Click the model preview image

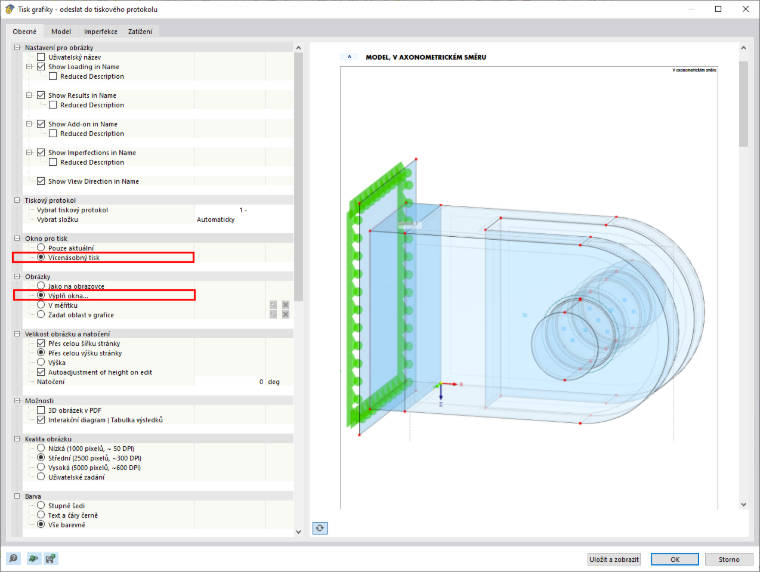point(529,287)
